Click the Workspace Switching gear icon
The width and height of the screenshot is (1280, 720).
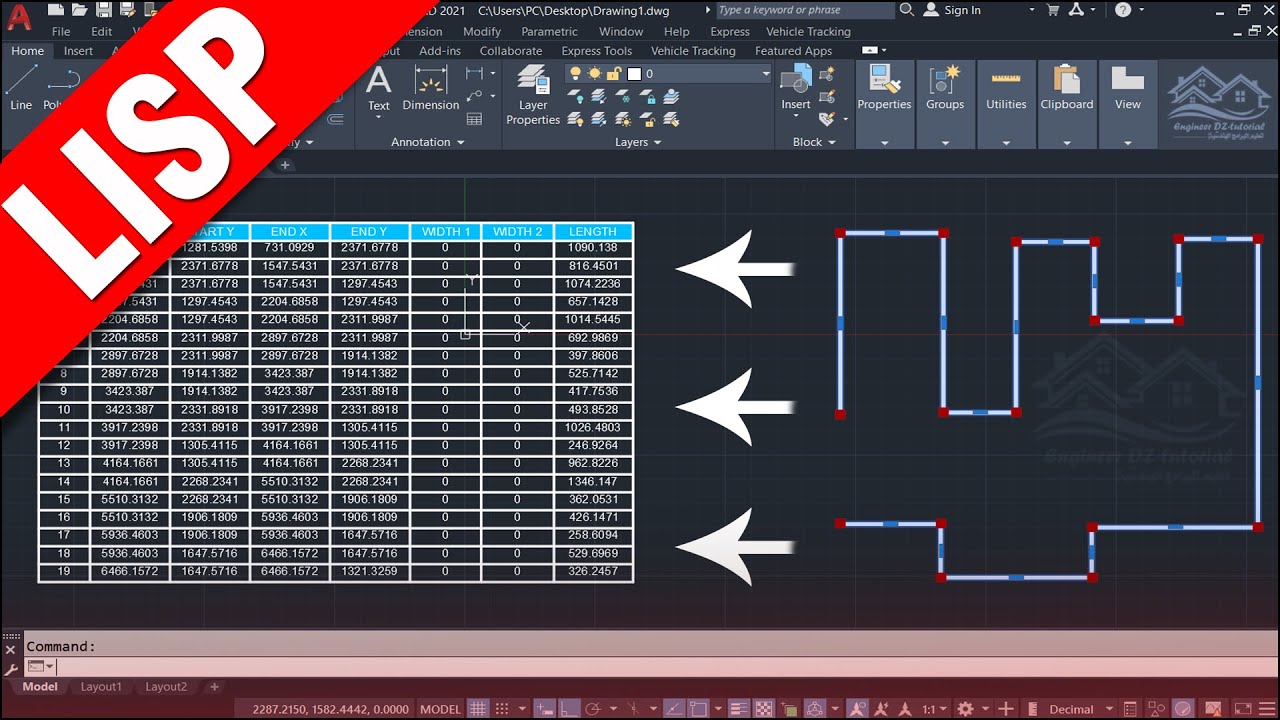[965, 709]
